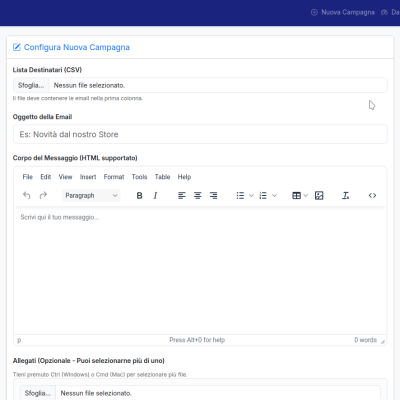Insert a table via the table icon
This screenshot has width=400, height=400.
click(x=296, y=196)
